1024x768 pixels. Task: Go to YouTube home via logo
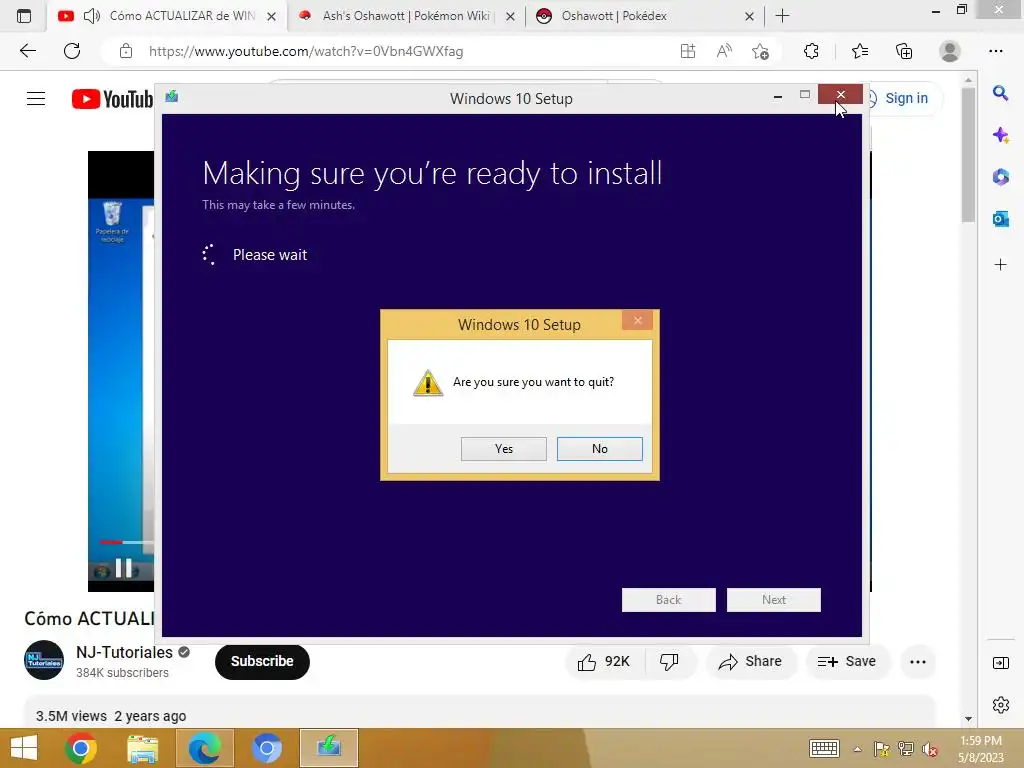click(112, 99)
